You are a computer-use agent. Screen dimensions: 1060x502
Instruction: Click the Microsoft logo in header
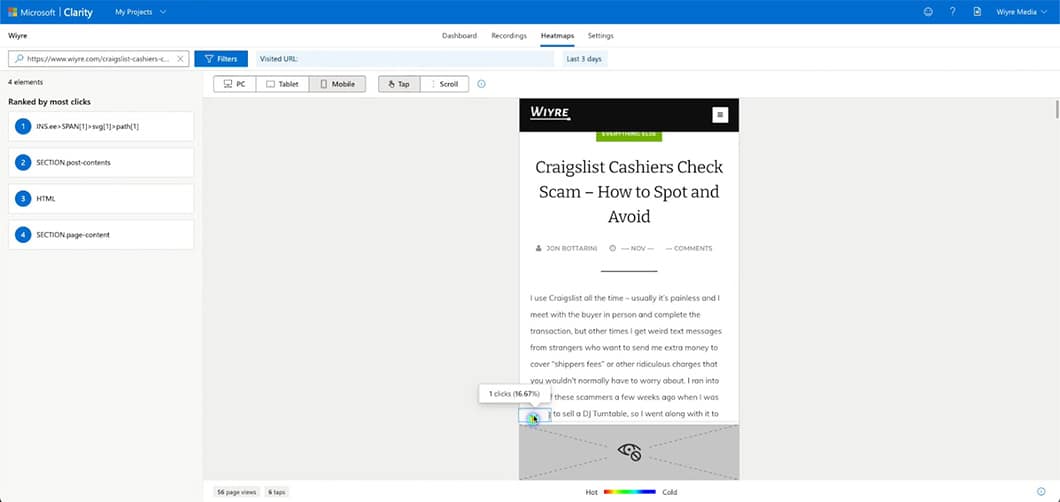pyautogui.click(x=13, y=12)
